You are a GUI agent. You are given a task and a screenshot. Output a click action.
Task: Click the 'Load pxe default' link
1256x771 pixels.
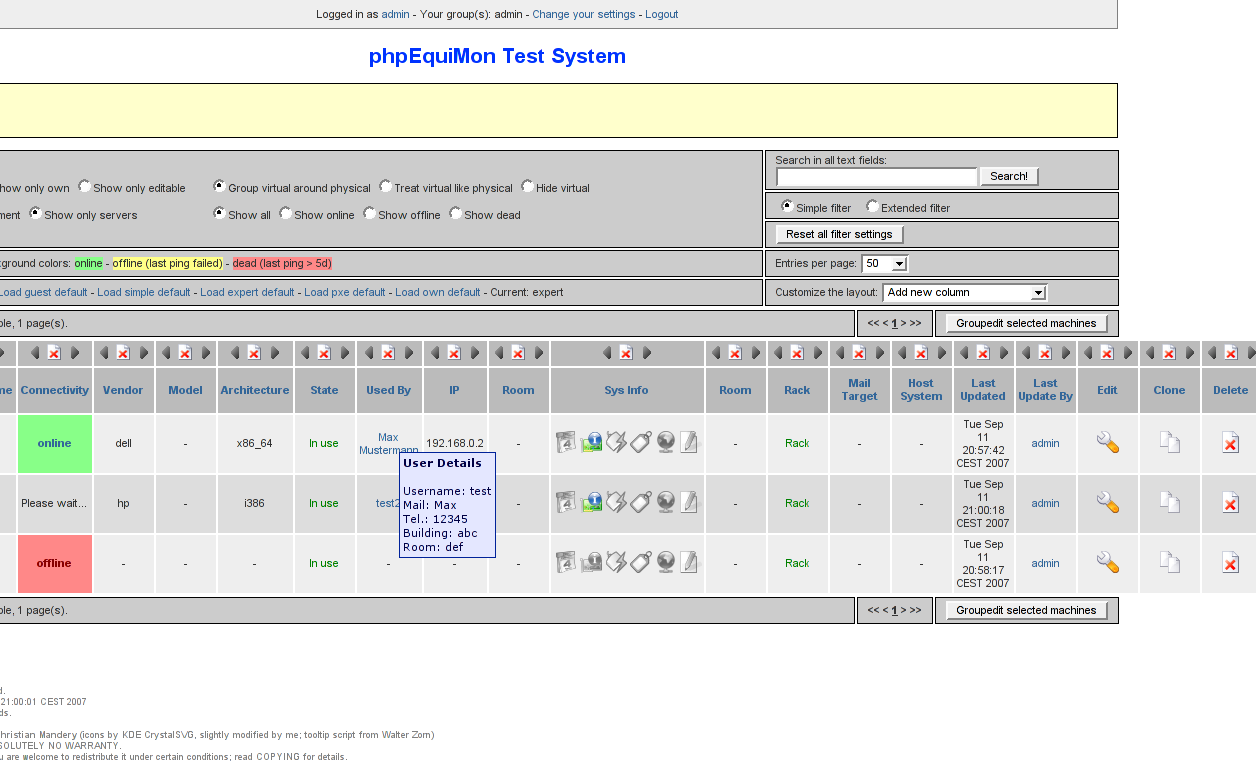[345, 293]
